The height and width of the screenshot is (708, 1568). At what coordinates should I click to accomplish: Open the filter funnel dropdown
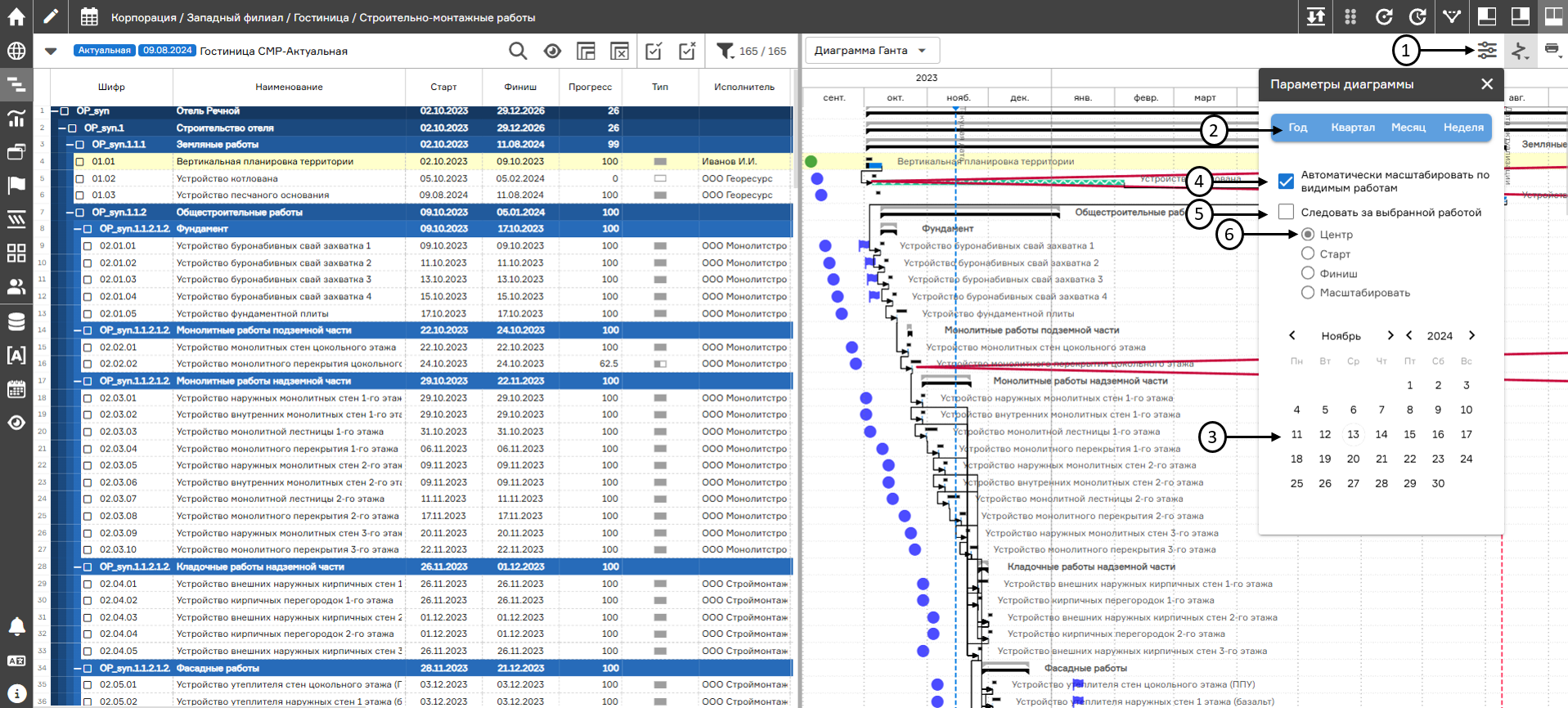726,51
